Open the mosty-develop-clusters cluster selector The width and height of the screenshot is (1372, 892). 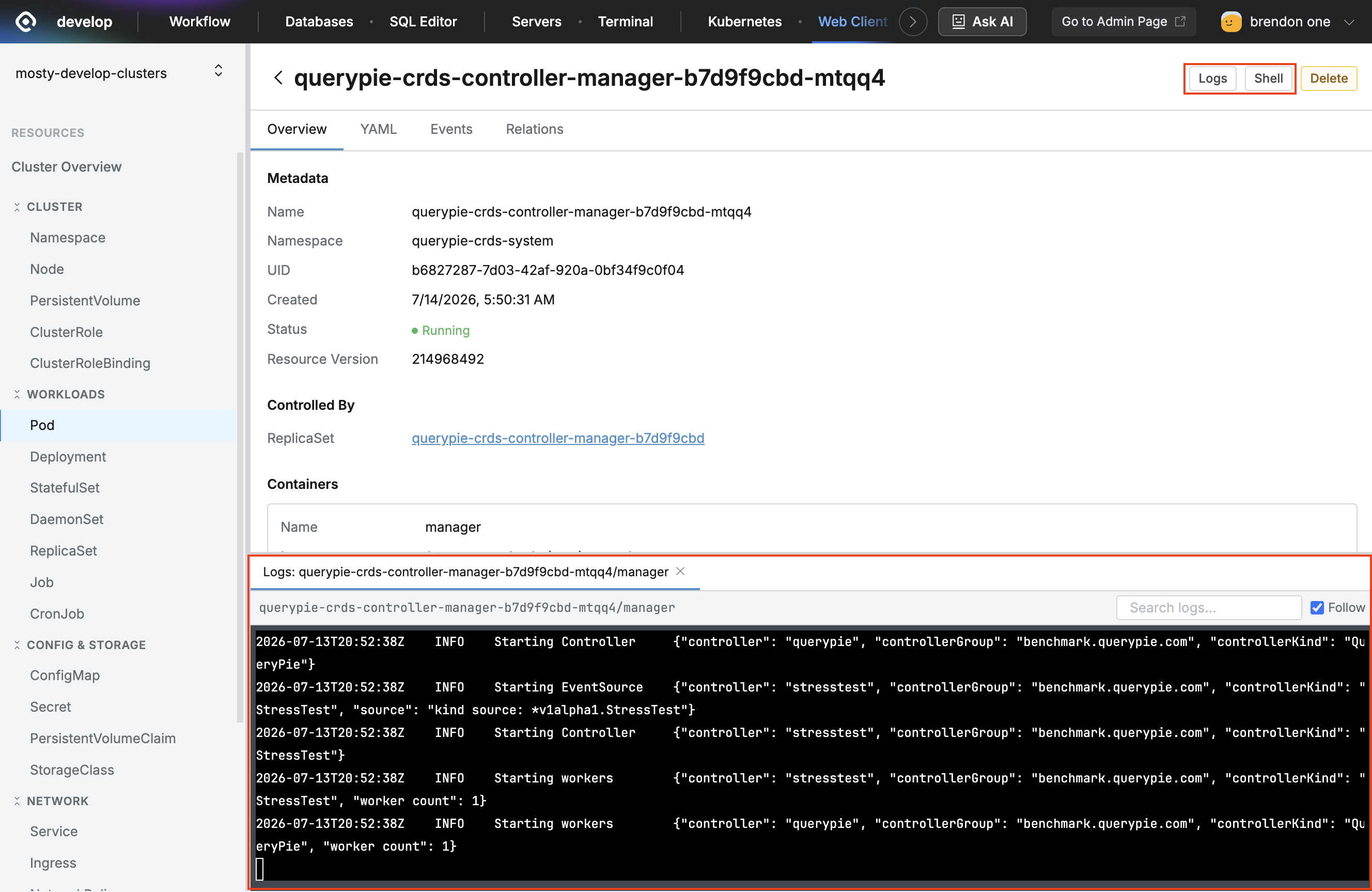pyautogui.click(x=120, y=73)
